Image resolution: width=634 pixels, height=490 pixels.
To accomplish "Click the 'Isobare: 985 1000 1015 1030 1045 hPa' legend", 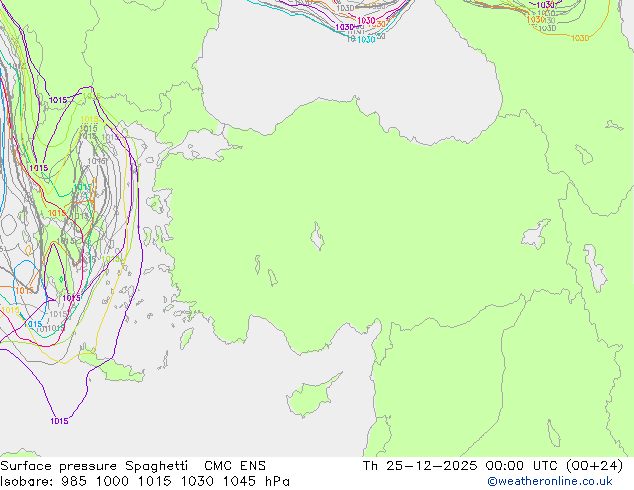I will 145,481.
